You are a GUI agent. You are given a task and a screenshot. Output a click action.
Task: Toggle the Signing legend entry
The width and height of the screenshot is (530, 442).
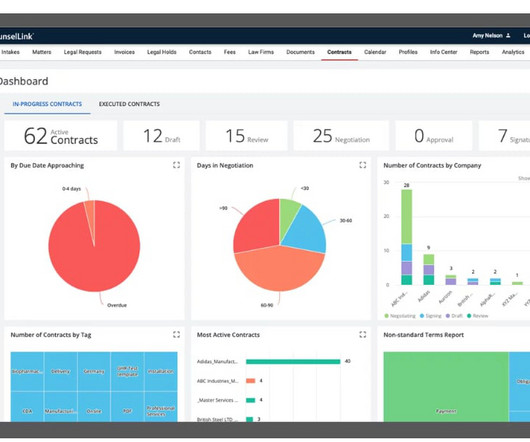click(x=431, y=316)
